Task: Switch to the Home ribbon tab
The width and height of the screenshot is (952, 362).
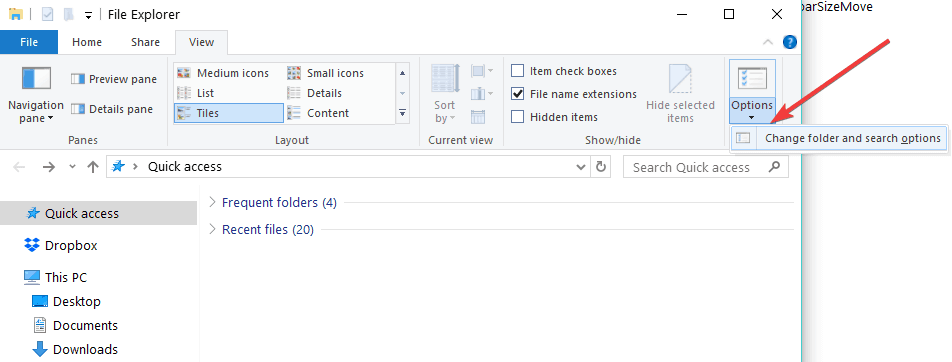Action: tap(87, 42)
